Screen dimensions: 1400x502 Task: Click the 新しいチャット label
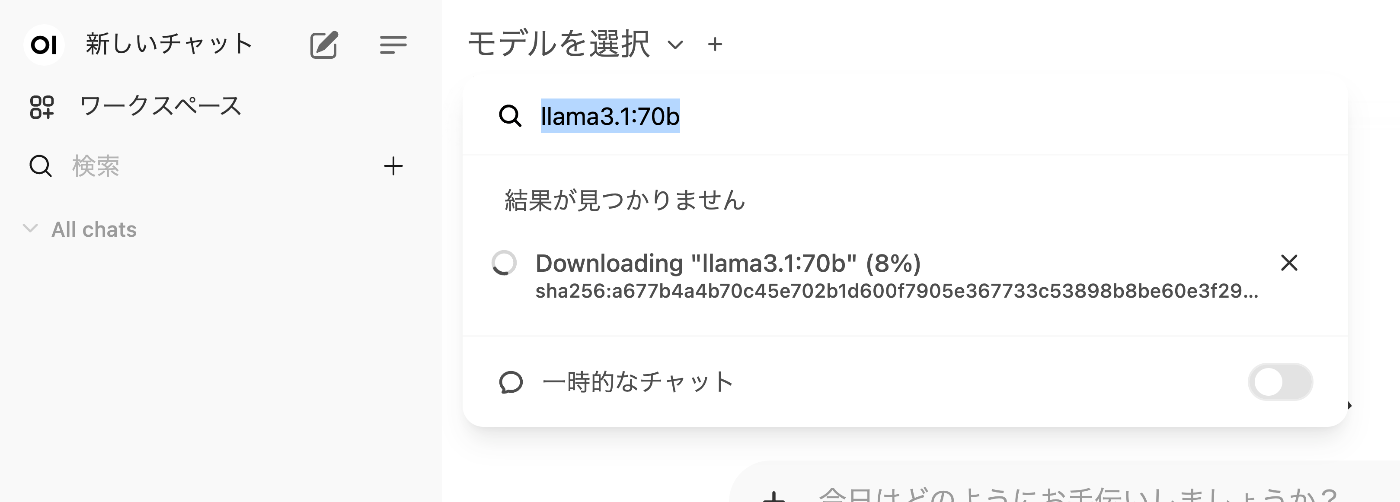(170, 44)
